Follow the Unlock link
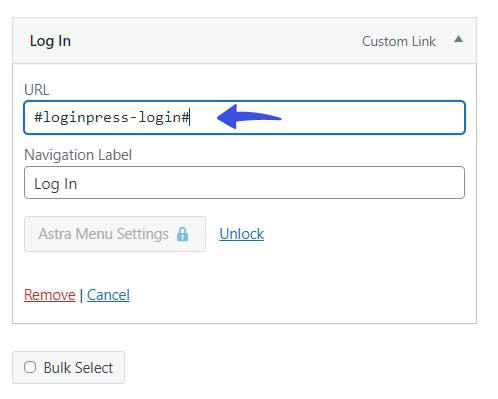 pyautogui.click(x=242, y=234)
